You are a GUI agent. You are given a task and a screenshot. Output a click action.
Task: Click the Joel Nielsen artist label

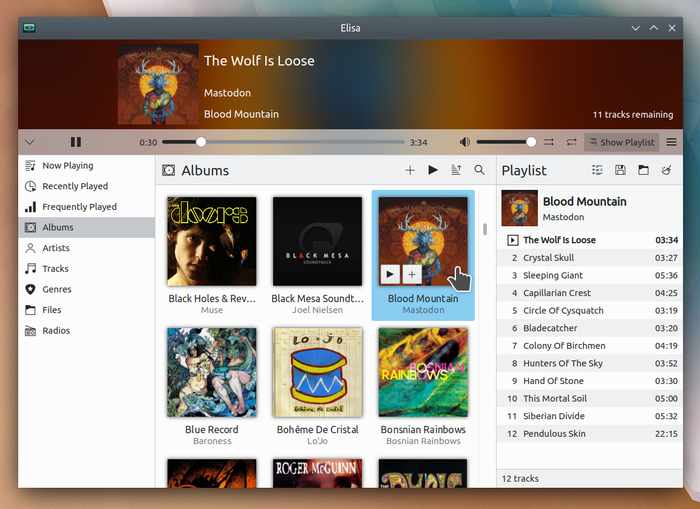(x=317, y=310)
